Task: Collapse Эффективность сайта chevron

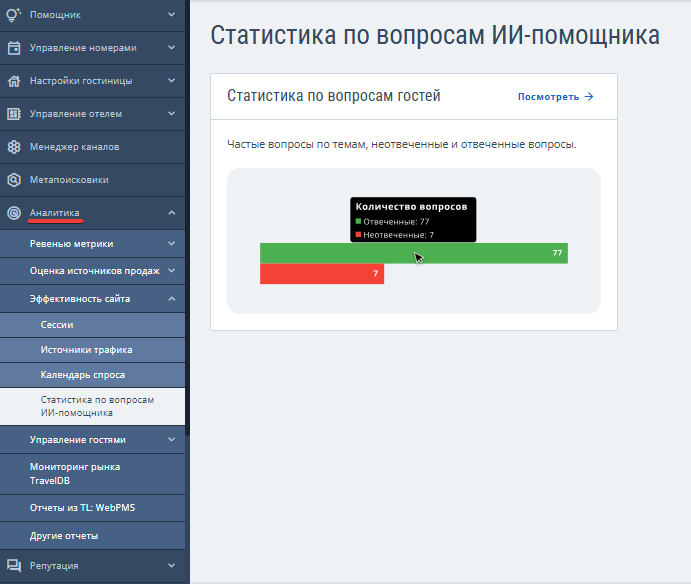Action: pos(171,298)
